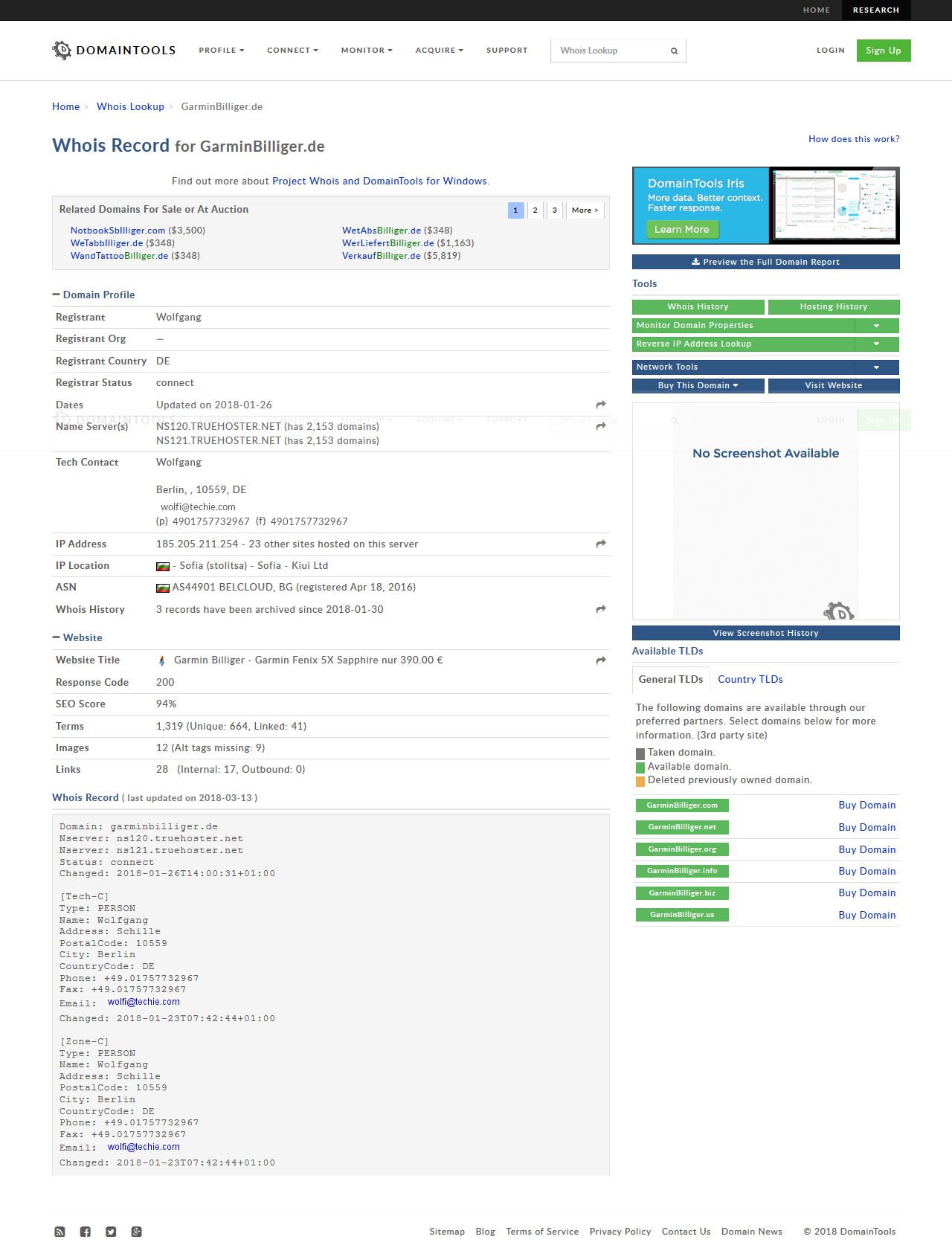The image size is (952, 1251).
Task: Switch to the Country TLDs tab
Action: pyautogui.click(x=750, y=679)
